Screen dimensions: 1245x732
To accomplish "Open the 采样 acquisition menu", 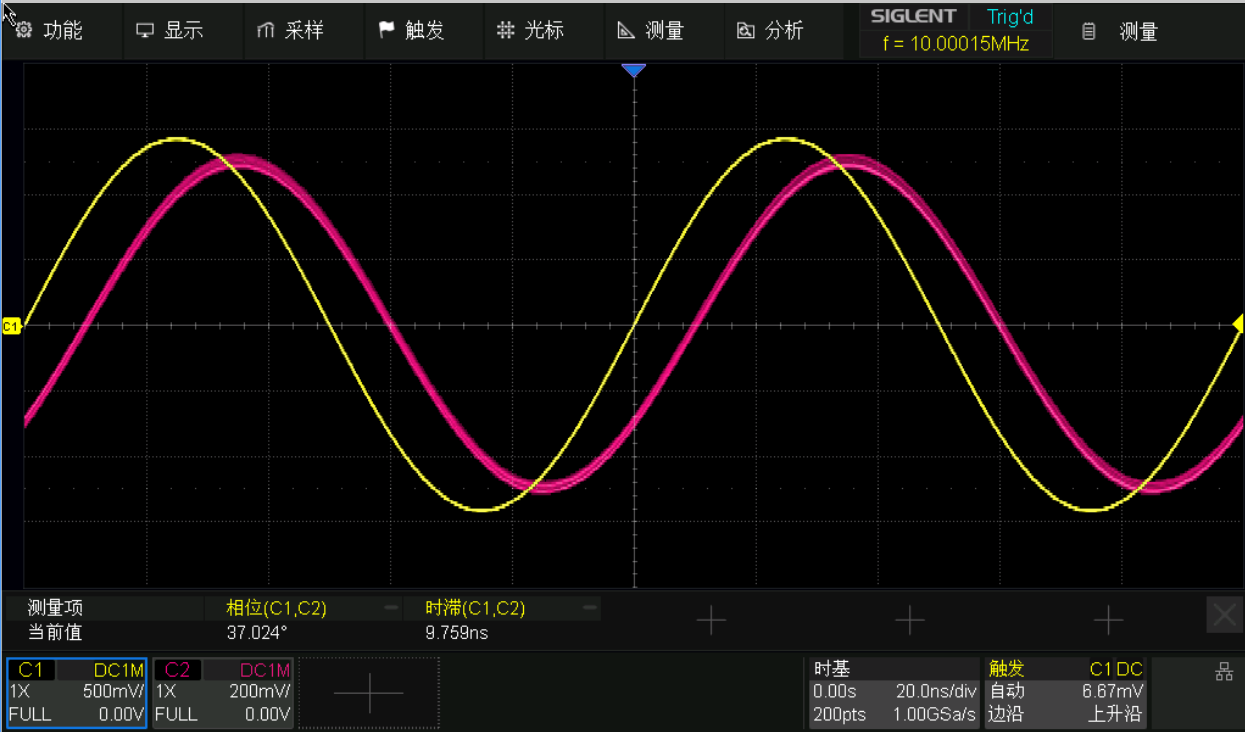I will click(x=291, y=30).
